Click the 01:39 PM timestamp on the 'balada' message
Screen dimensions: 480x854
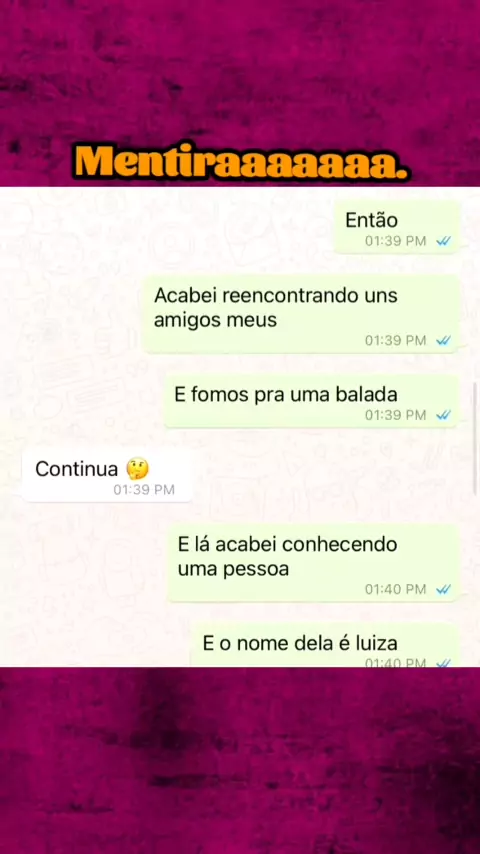pyautogui.click(x=396, y=415)
